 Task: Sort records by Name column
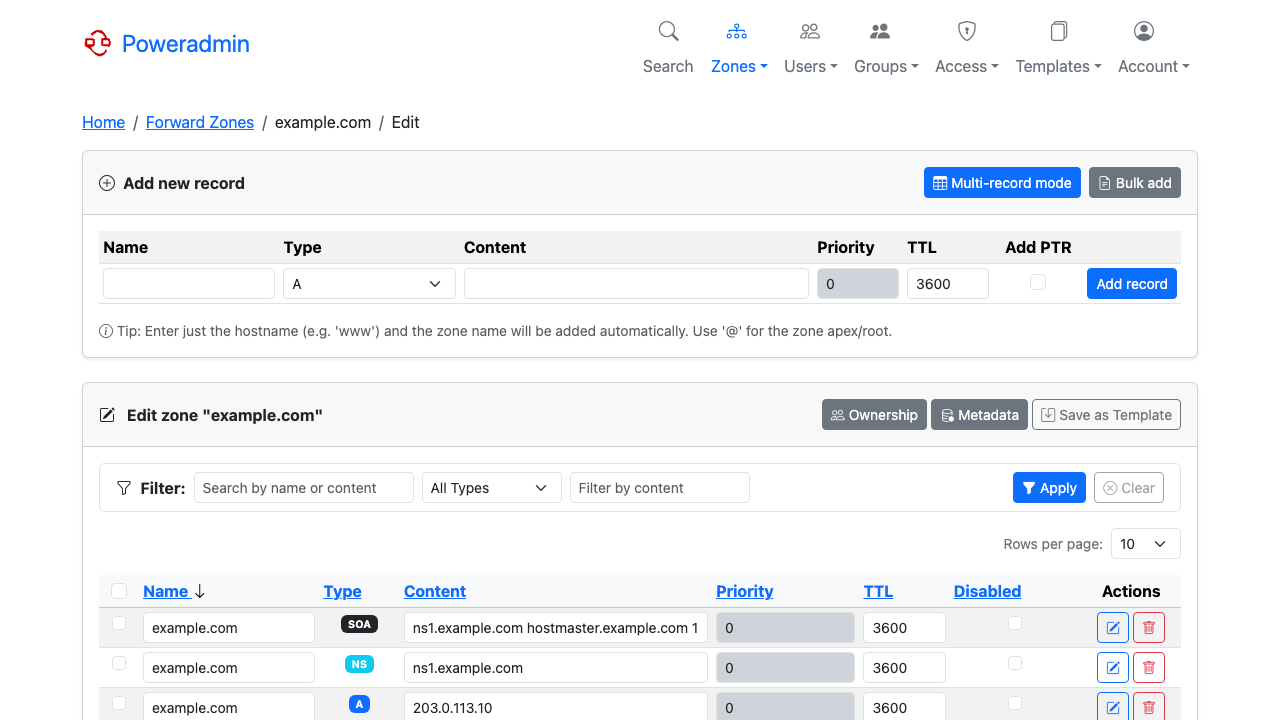coord(166,591)
